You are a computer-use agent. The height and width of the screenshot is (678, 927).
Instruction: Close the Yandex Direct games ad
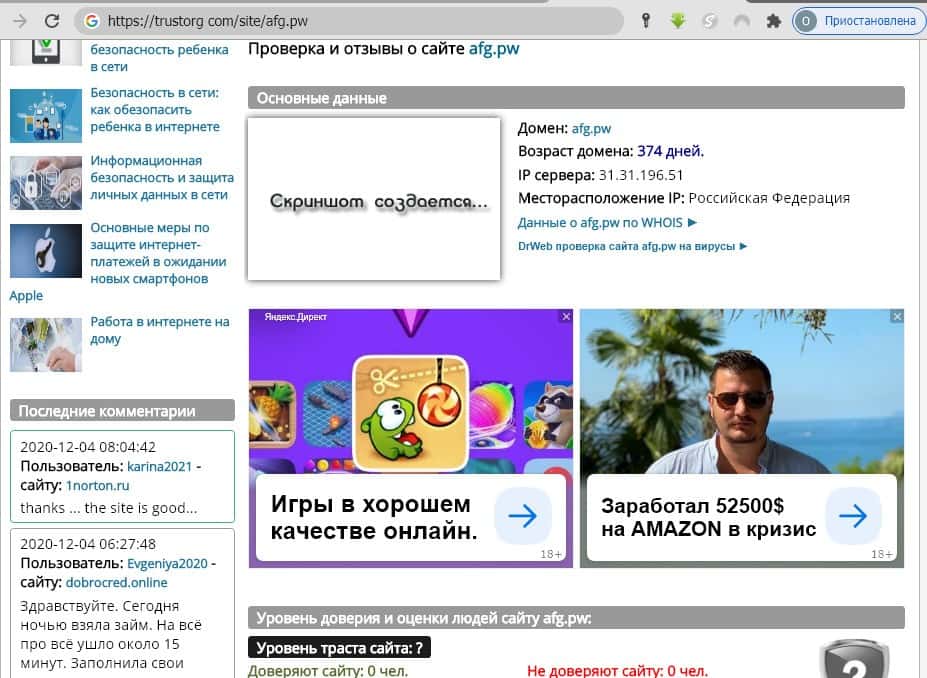click(566, 317)
